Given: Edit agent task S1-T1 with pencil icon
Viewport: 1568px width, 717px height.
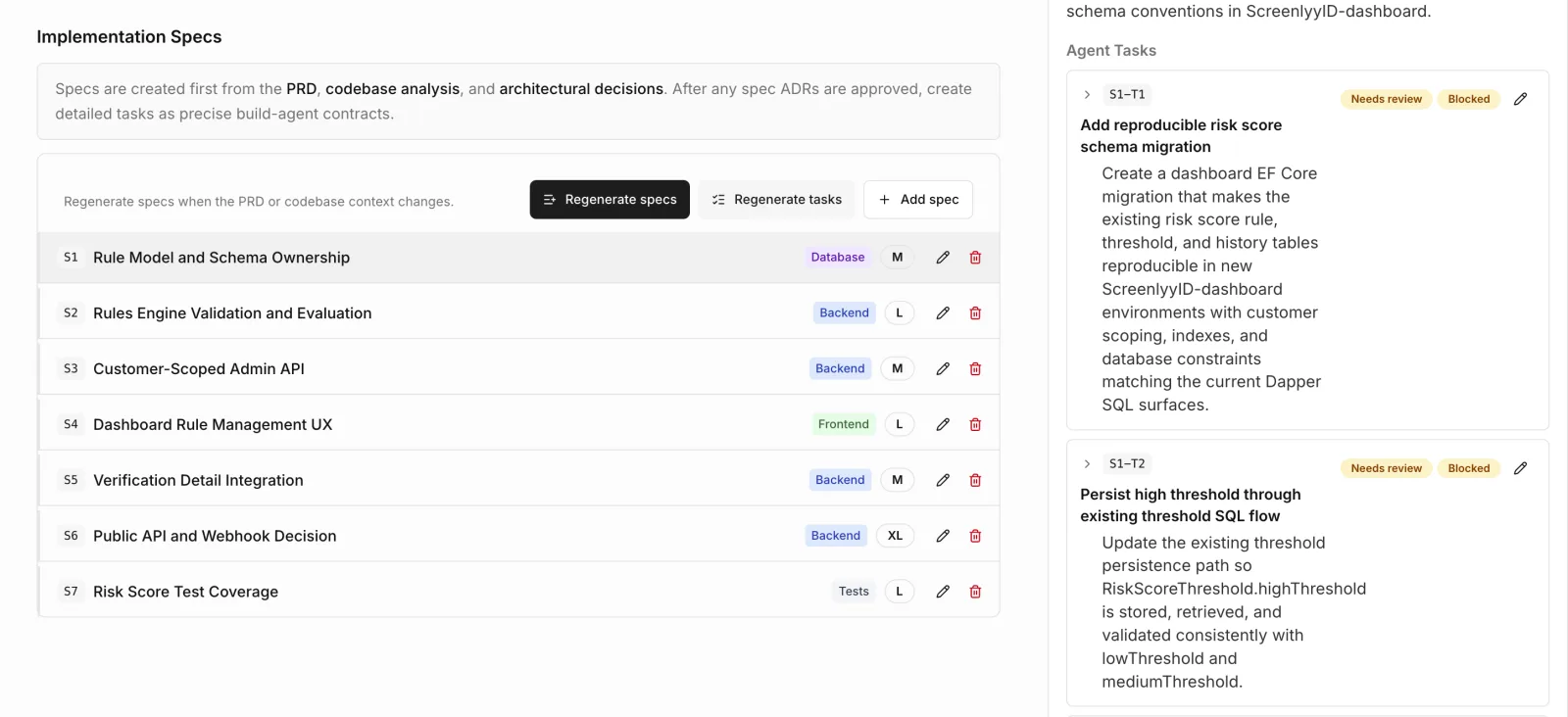Looking at the screenshot, I should (1520, 99).
